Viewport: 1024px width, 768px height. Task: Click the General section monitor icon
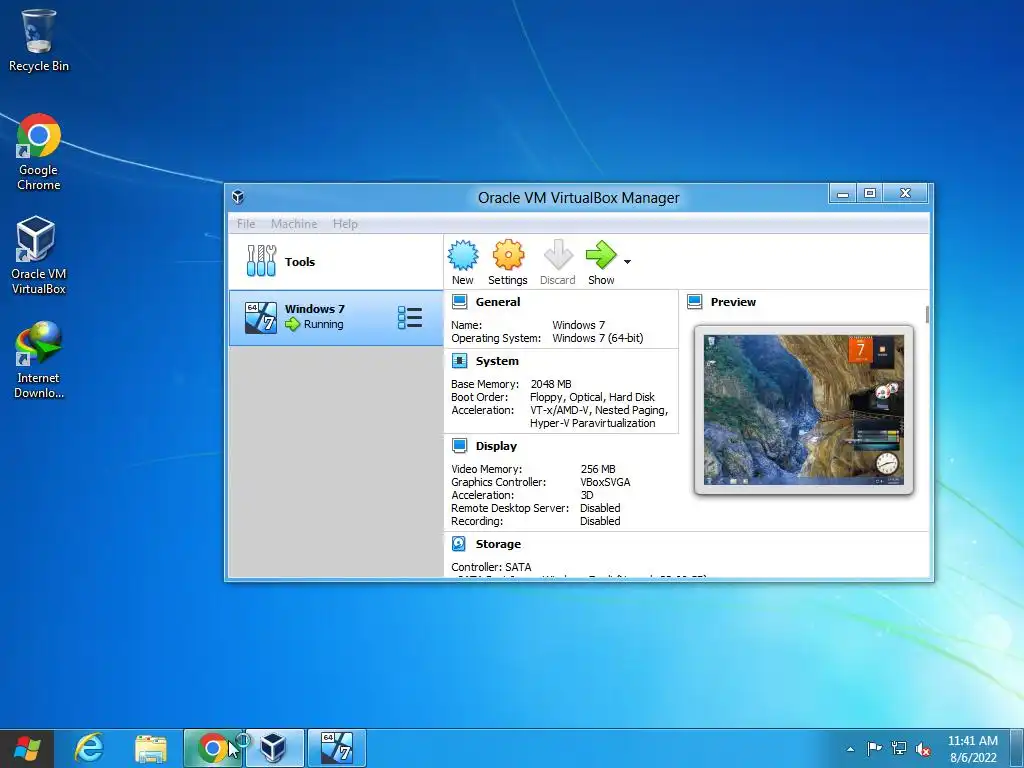pos(460,302)
